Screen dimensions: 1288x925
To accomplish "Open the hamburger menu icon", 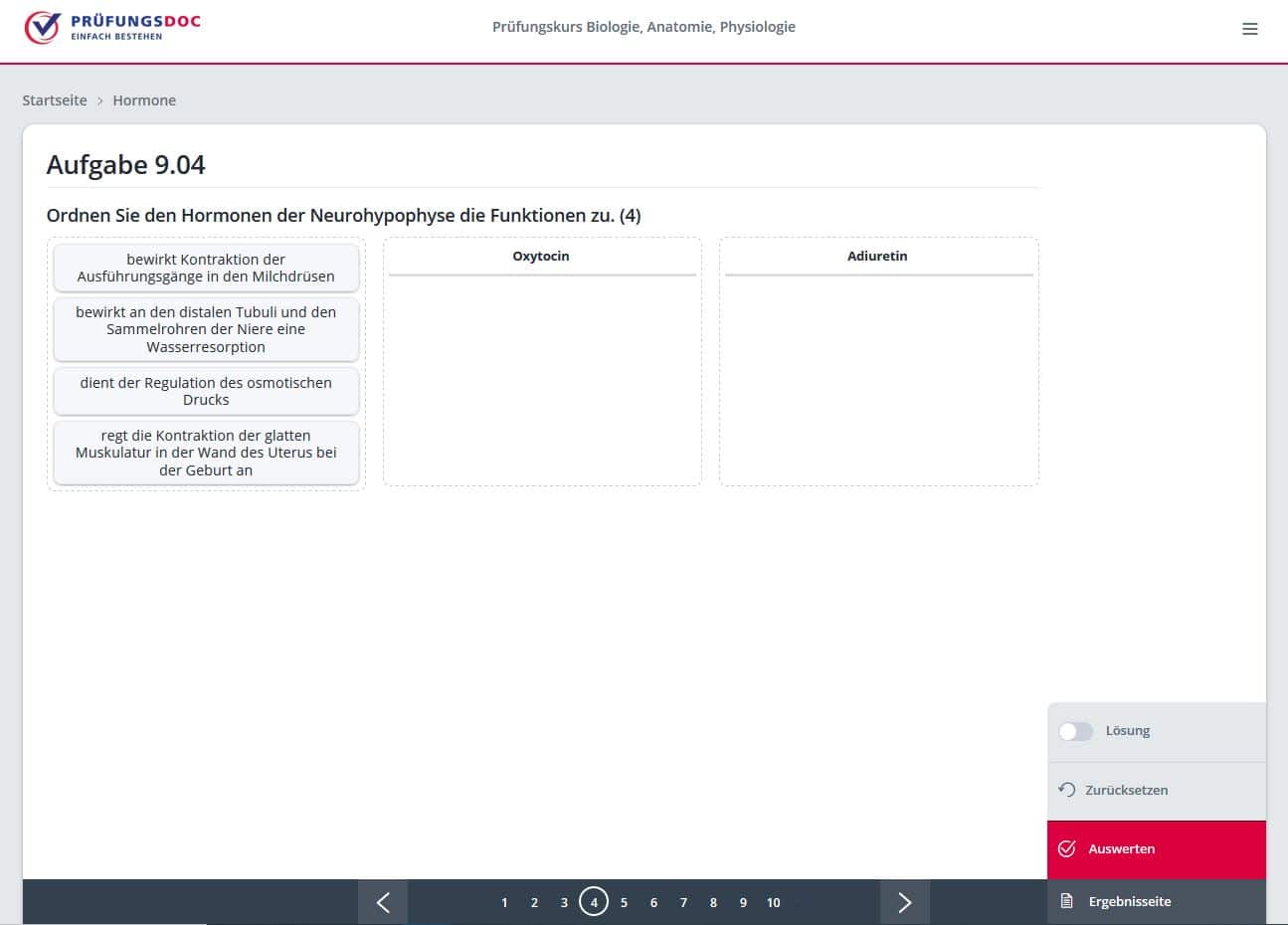I will (1250, 29).
